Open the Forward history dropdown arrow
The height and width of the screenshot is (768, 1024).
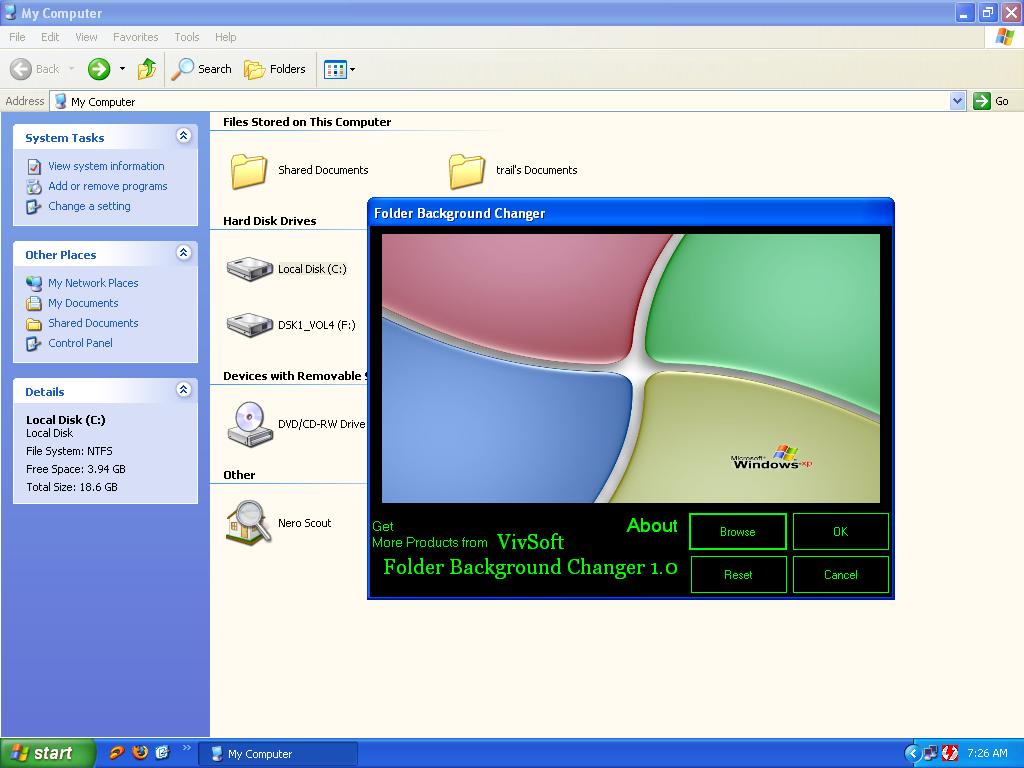[122, 69]
